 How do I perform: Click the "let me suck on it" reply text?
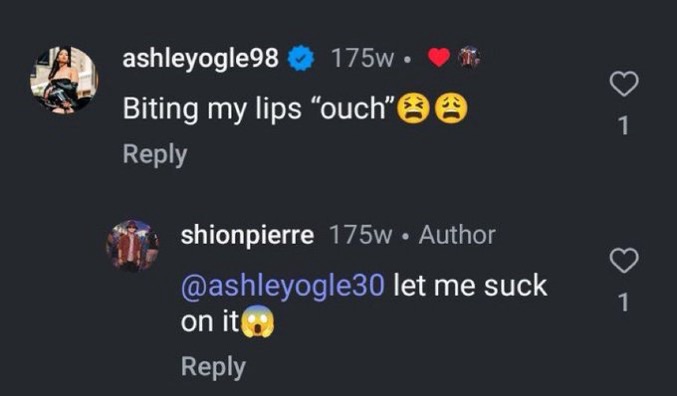coord(364,304)
